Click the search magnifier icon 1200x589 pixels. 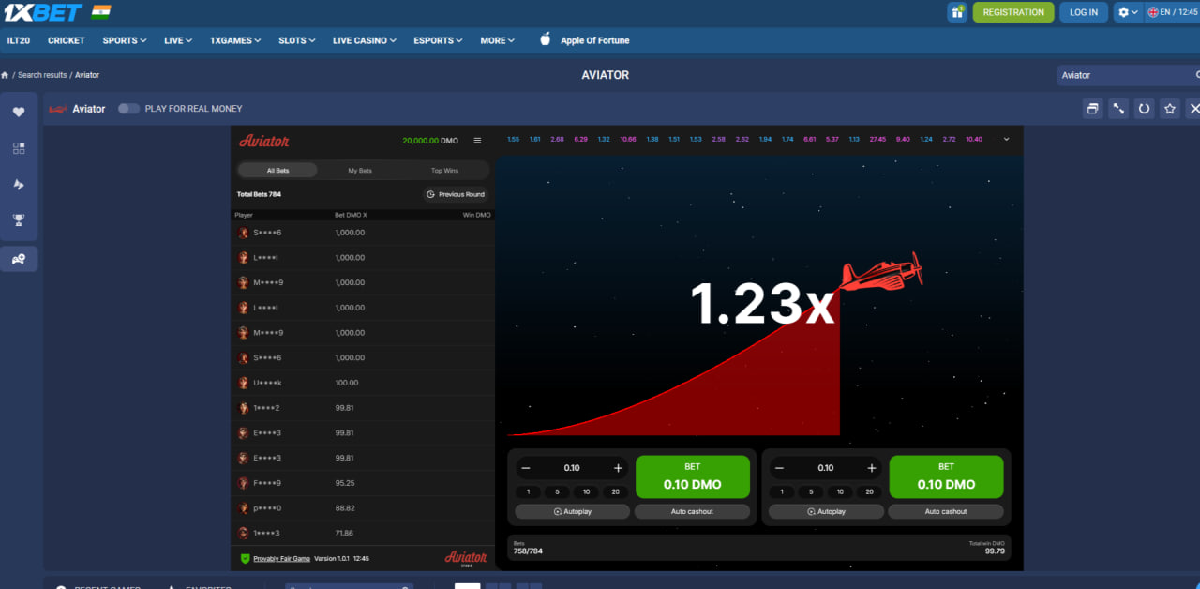pos(1197,75)
